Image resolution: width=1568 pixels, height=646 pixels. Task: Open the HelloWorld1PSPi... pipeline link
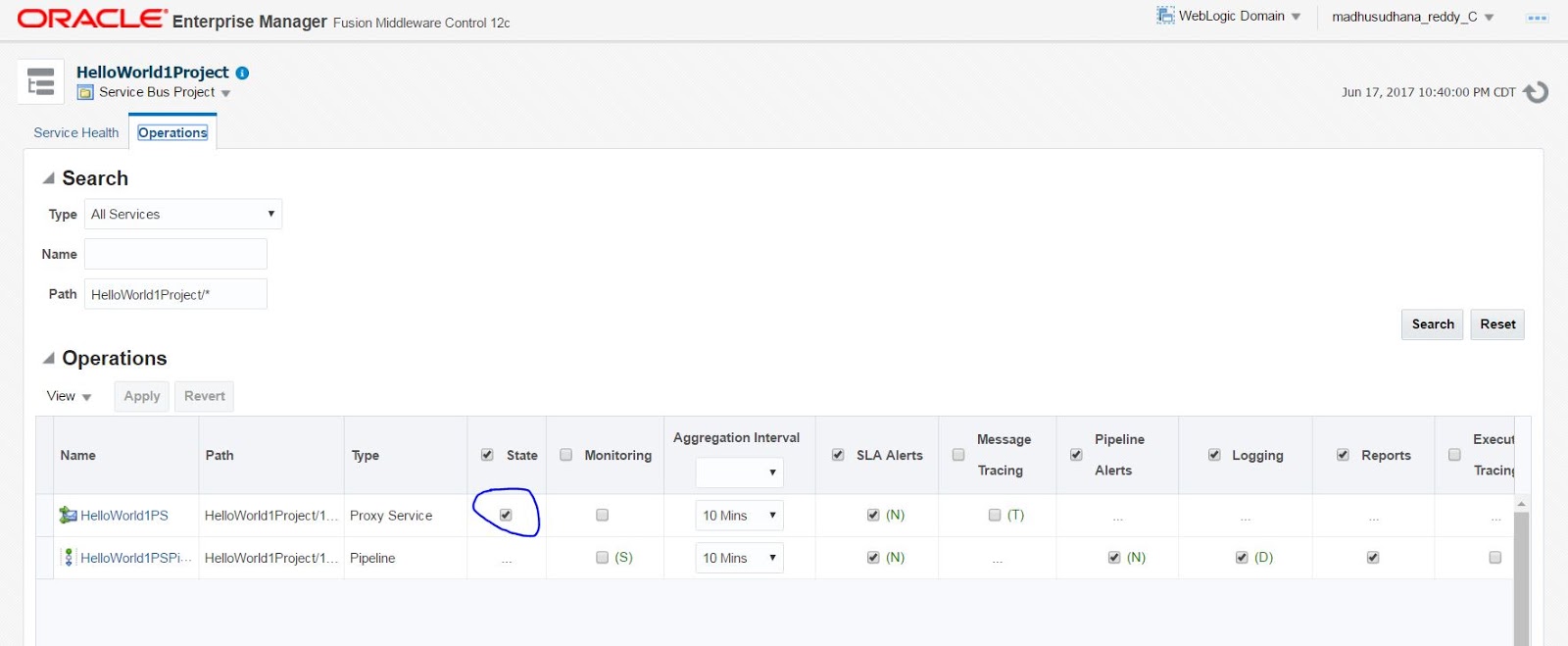[136, 558]
